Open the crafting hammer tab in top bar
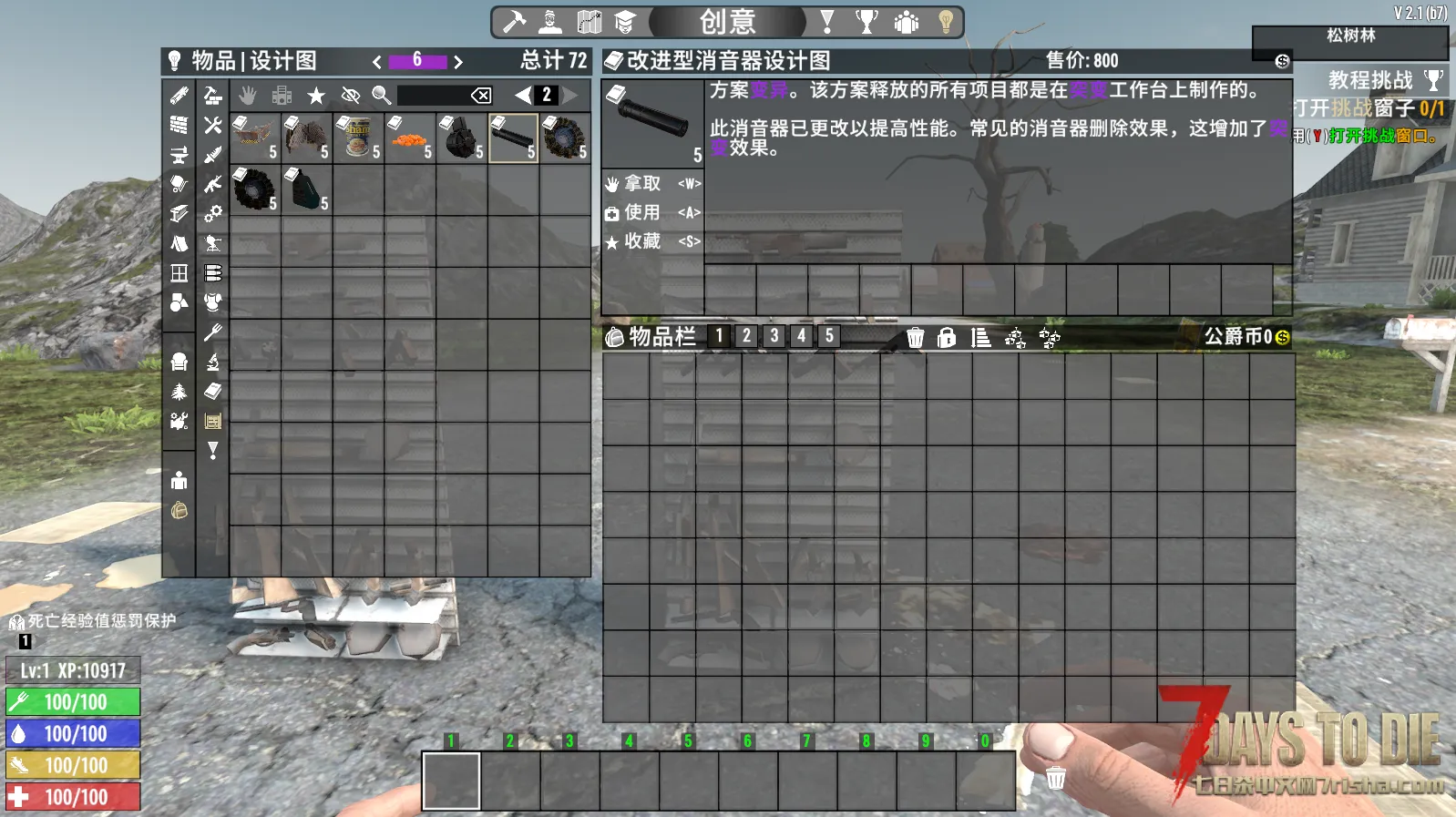The width and height of the screenshot is (1456, 817). tap(515, 21)
